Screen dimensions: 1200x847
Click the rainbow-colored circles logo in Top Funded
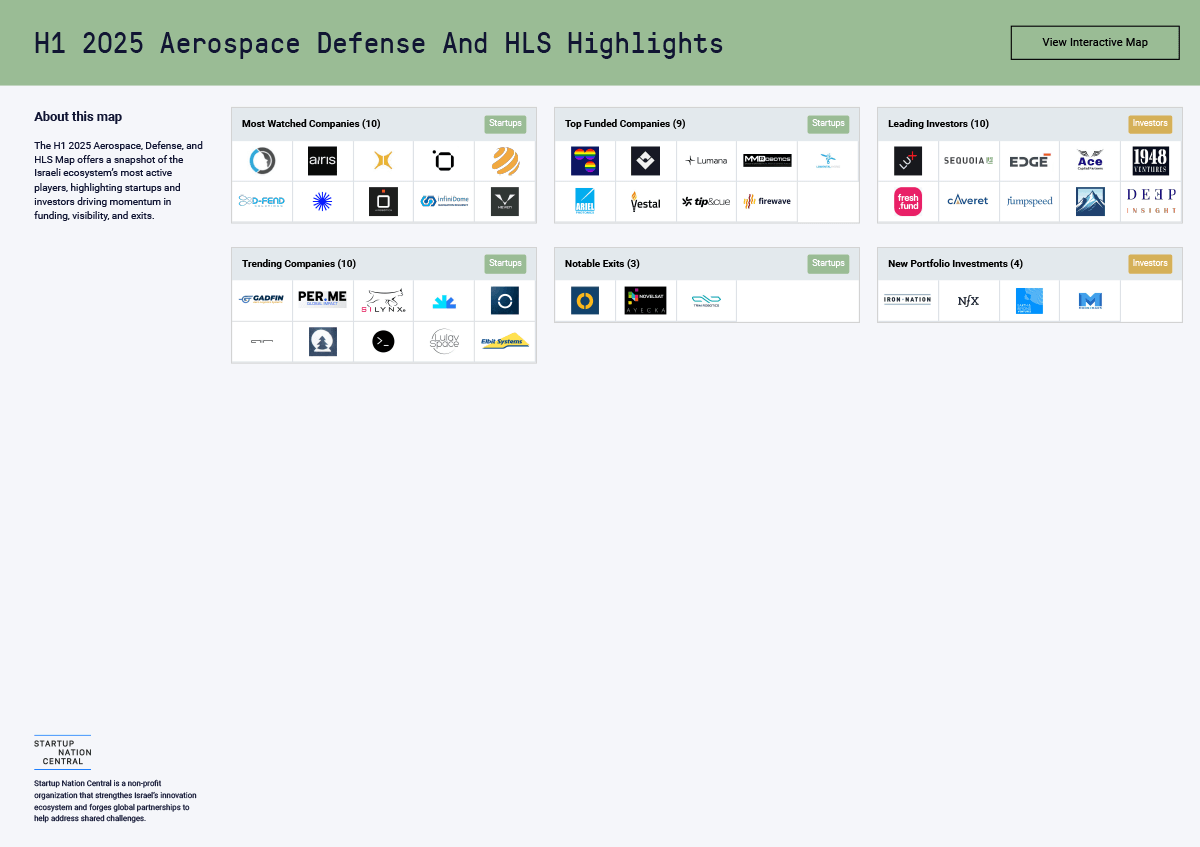pyautogui.click(x=585, y=160)
